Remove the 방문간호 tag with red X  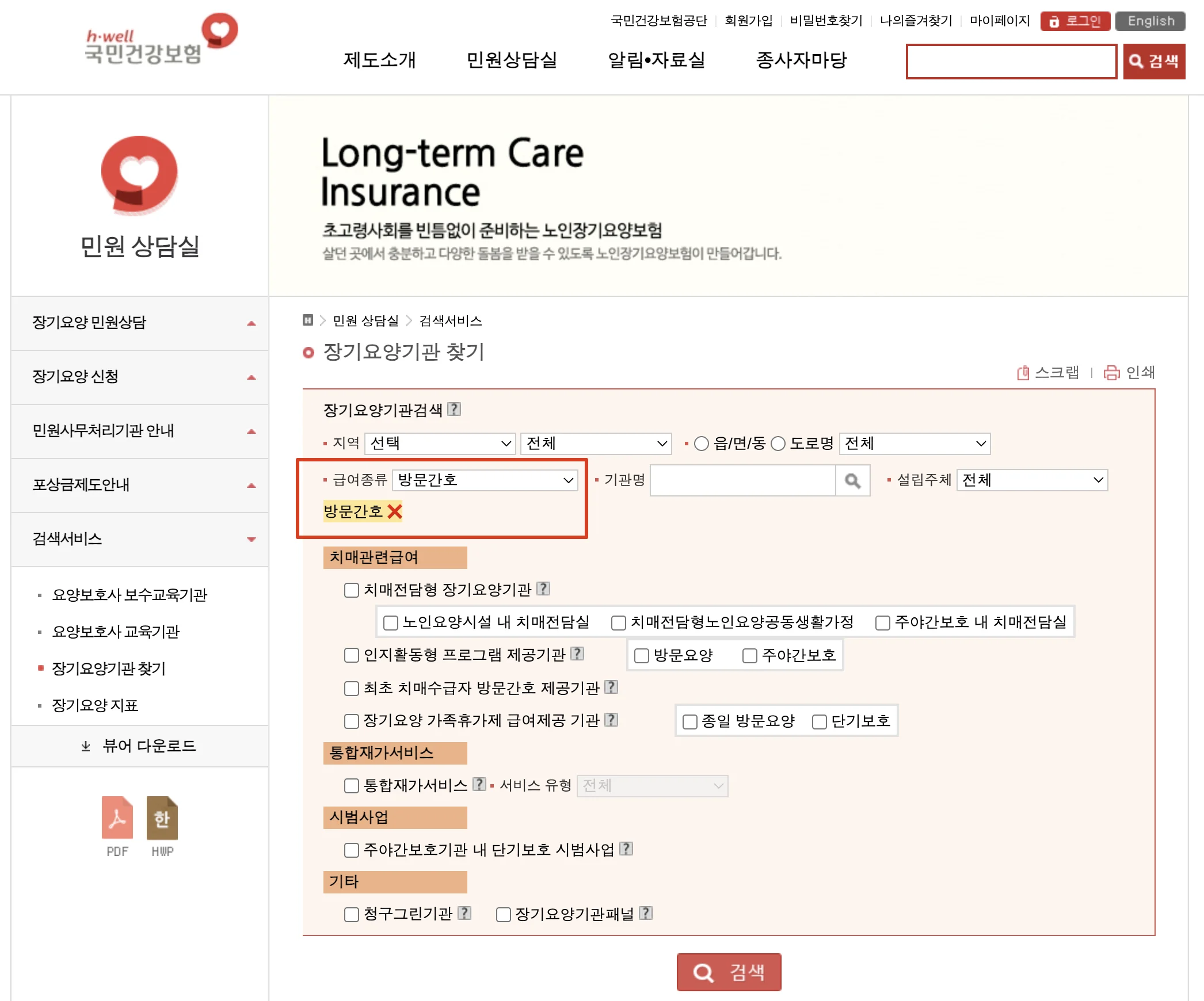click(395, 511)
